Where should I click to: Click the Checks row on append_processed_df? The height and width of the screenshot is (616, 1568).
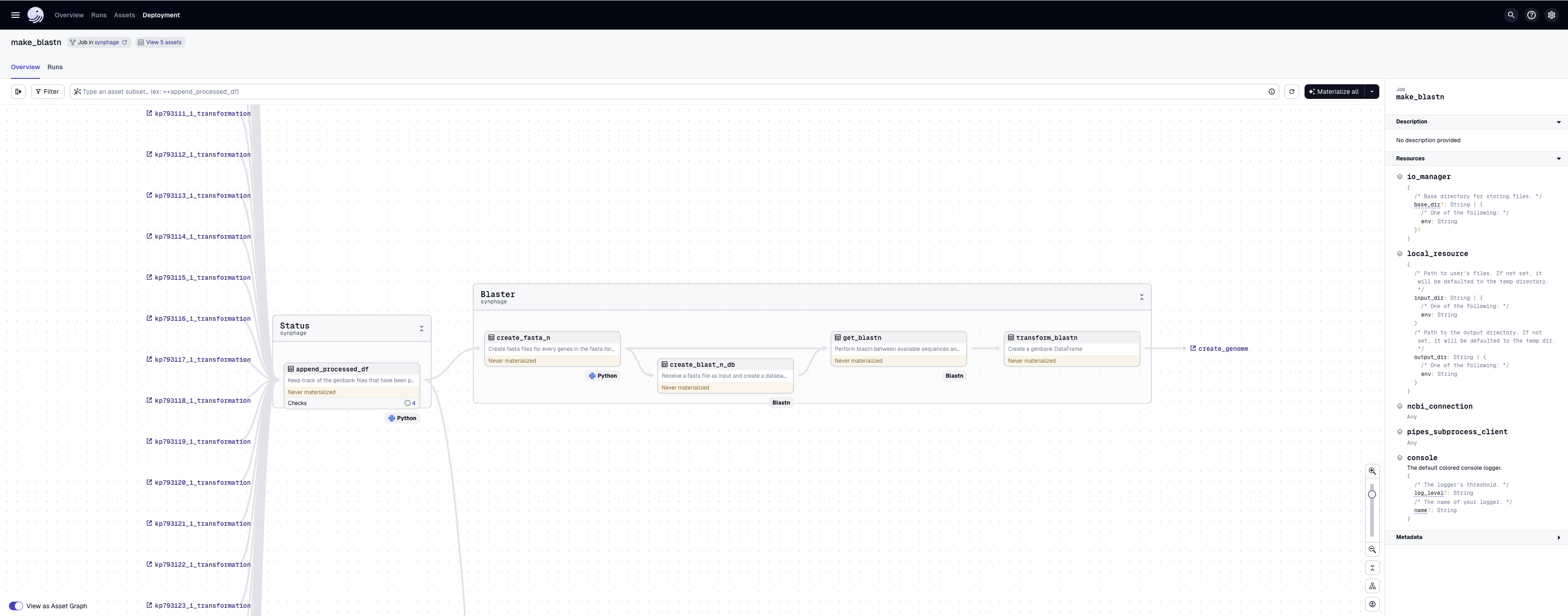351,403
